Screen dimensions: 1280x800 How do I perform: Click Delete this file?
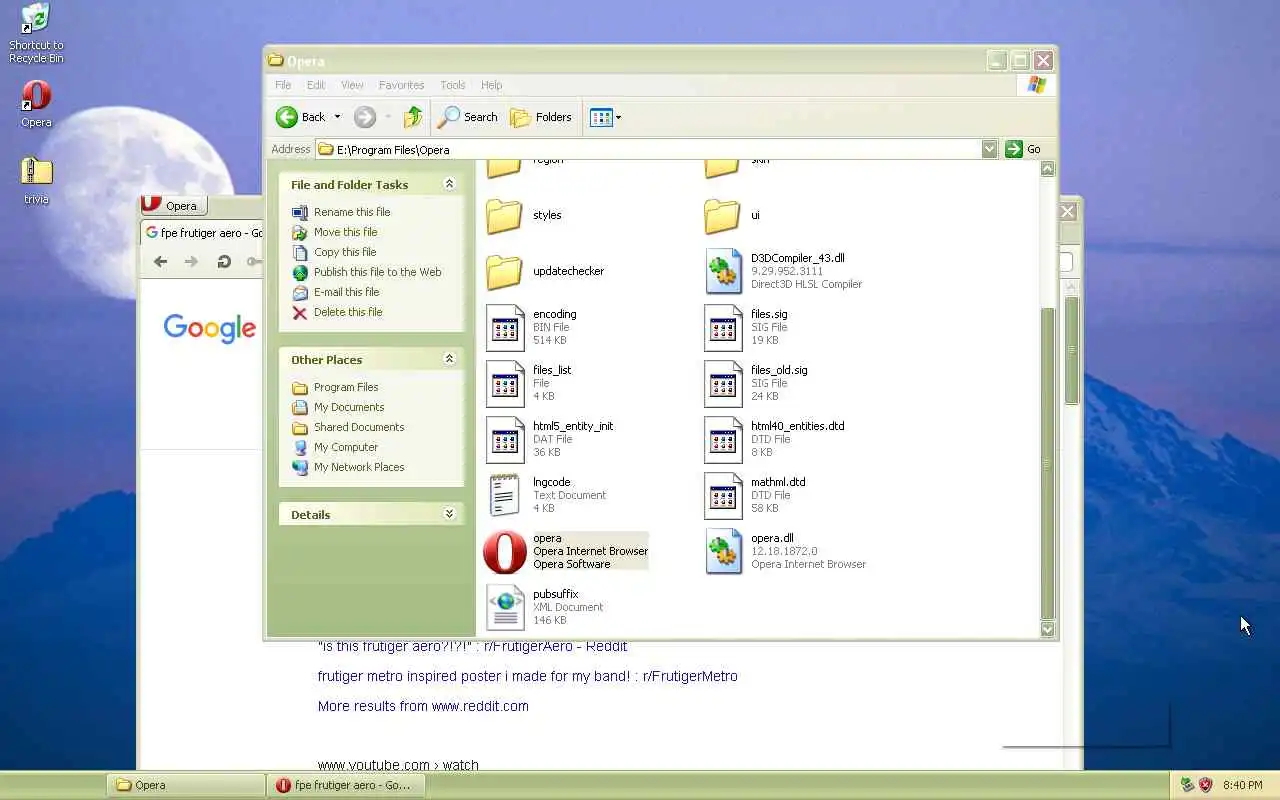(337, 312)
